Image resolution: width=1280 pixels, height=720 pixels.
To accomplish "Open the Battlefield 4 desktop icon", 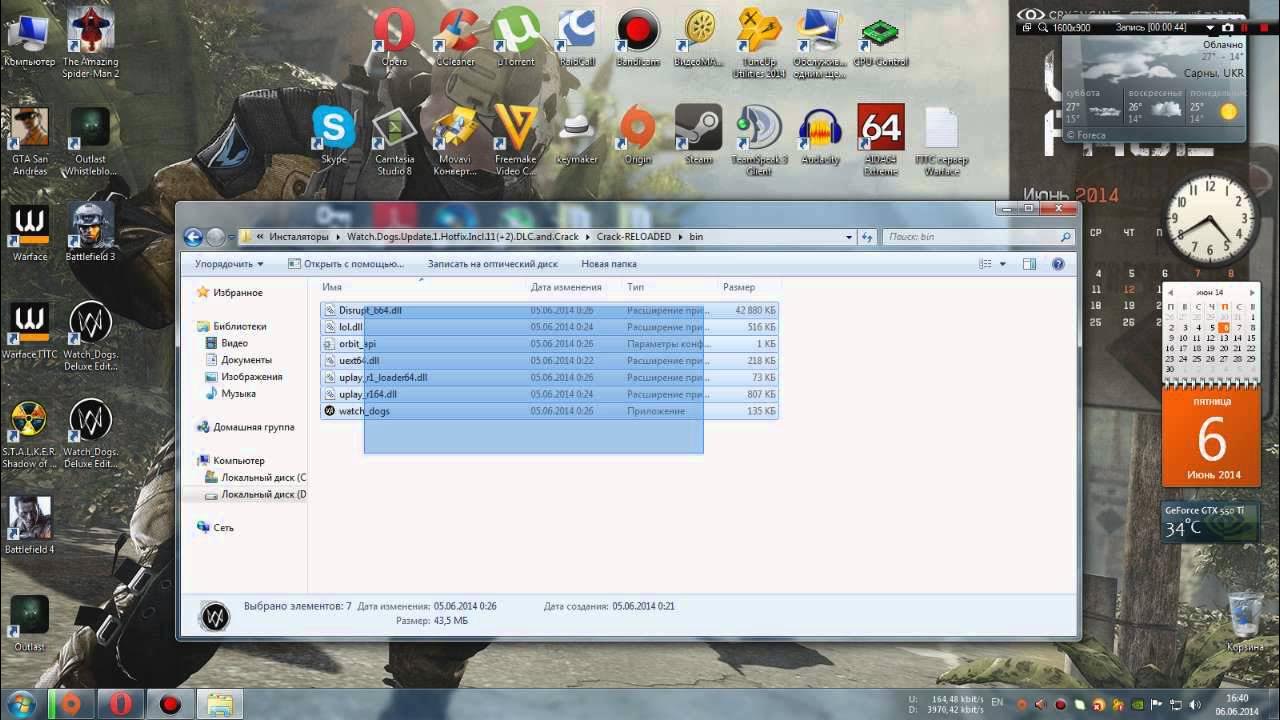I will [30, 525].
